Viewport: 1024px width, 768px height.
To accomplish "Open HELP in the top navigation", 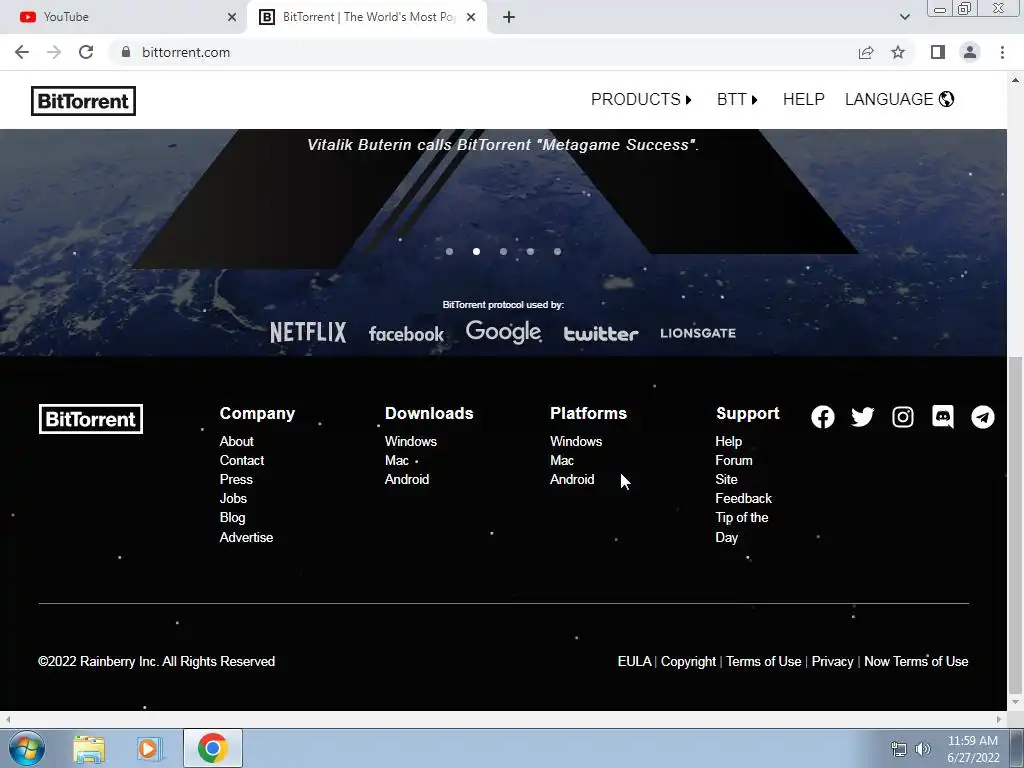I will pos(803,99).
